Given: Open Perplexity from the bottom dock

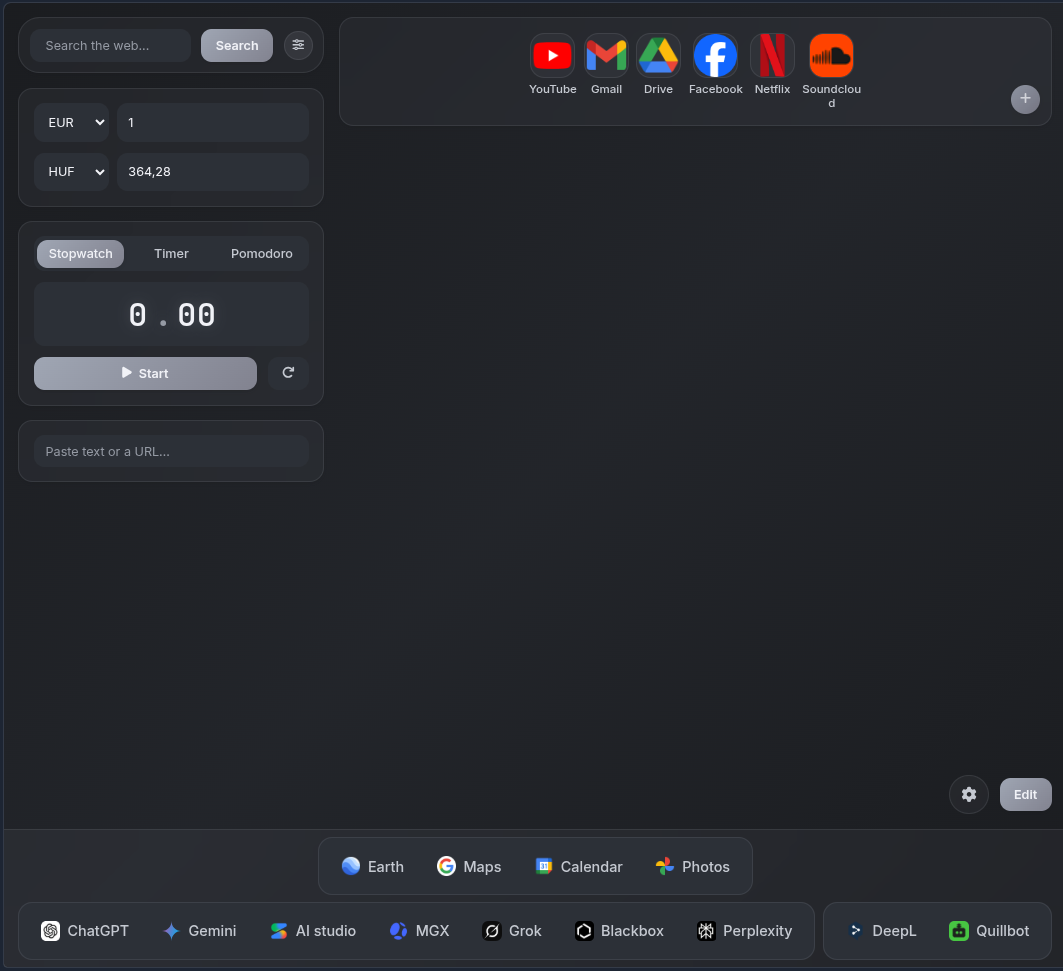Looking at the screenshot, I should 744,931.
